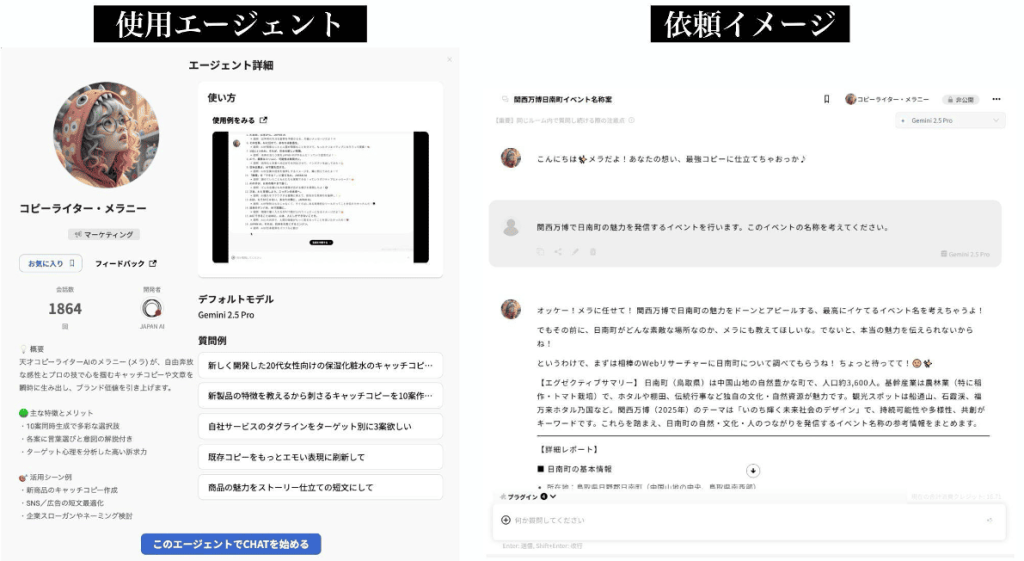1024x561 pixels.
Task: Select the マーケティング category tag
Action: 103,234
